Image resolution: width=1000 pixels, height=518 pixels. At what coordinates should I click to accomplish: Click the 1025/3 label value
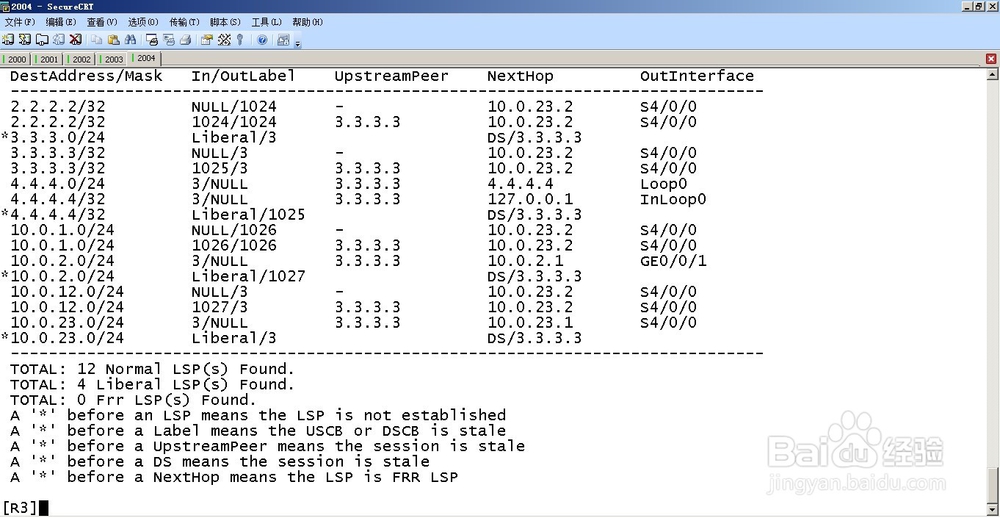(219, 168)
